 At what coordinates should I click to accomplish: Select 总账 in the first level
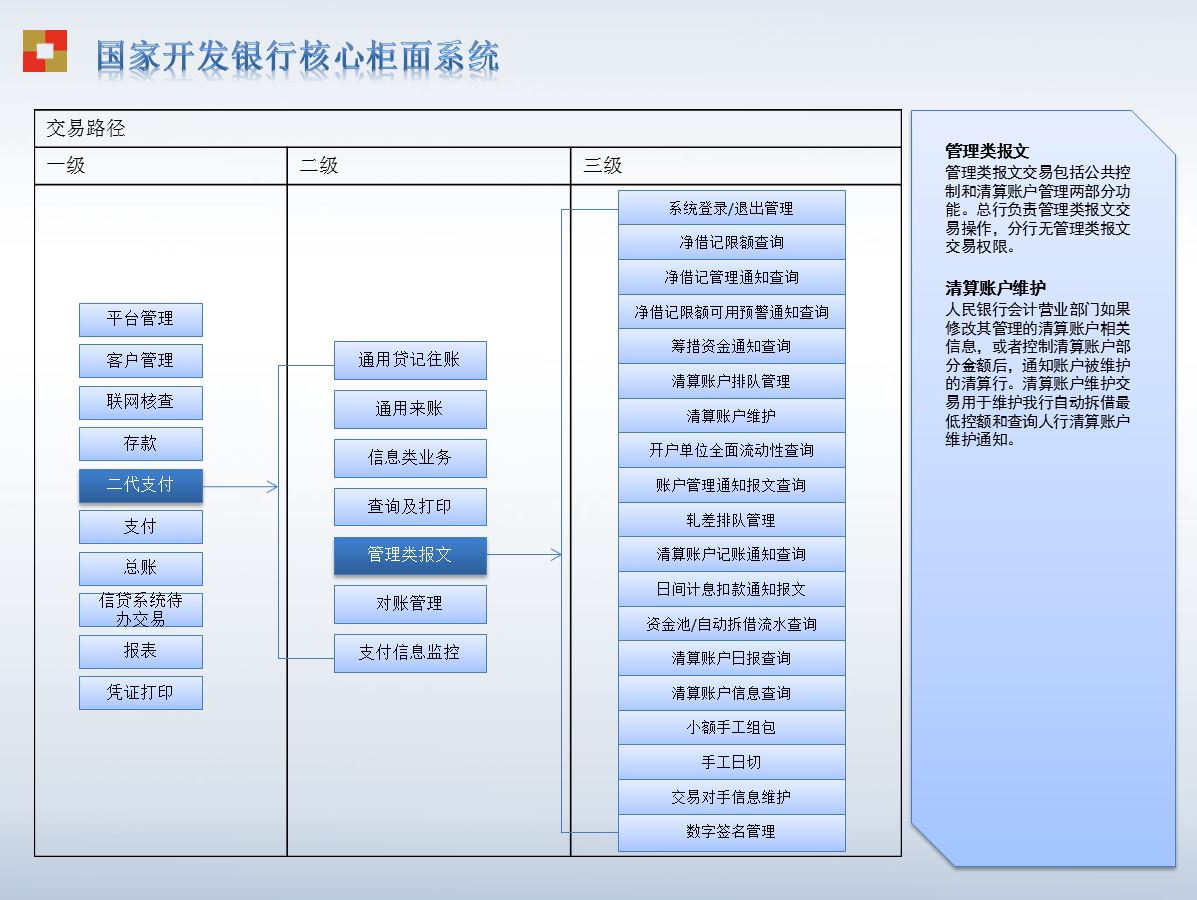pyautogui.click(x=140, y=568)
